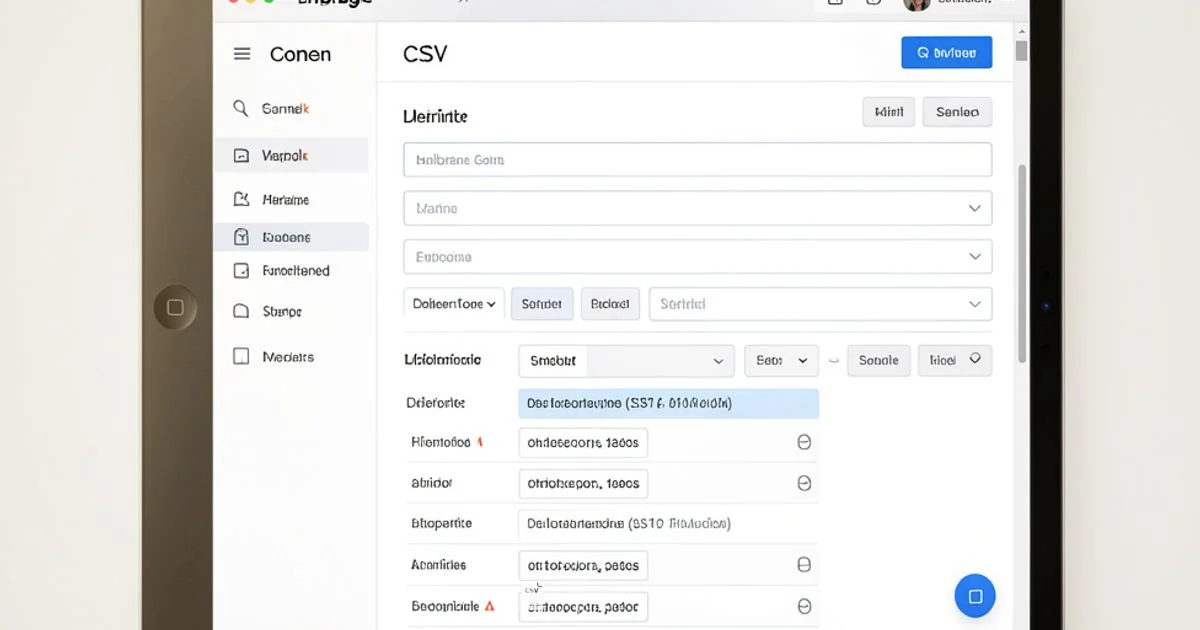Remove the first mapped field via minus icon
Screen dimensions: 1200x630
[x=804, y=442]
